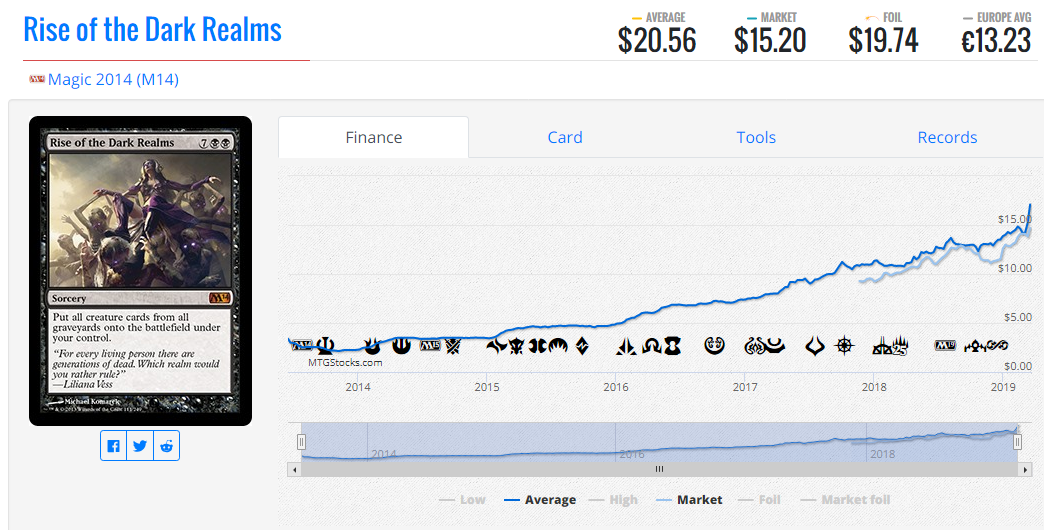Click Hour of Devastation horns symbol
The width and height of the screenshot is (1044, 530).
tap(816, 346)
